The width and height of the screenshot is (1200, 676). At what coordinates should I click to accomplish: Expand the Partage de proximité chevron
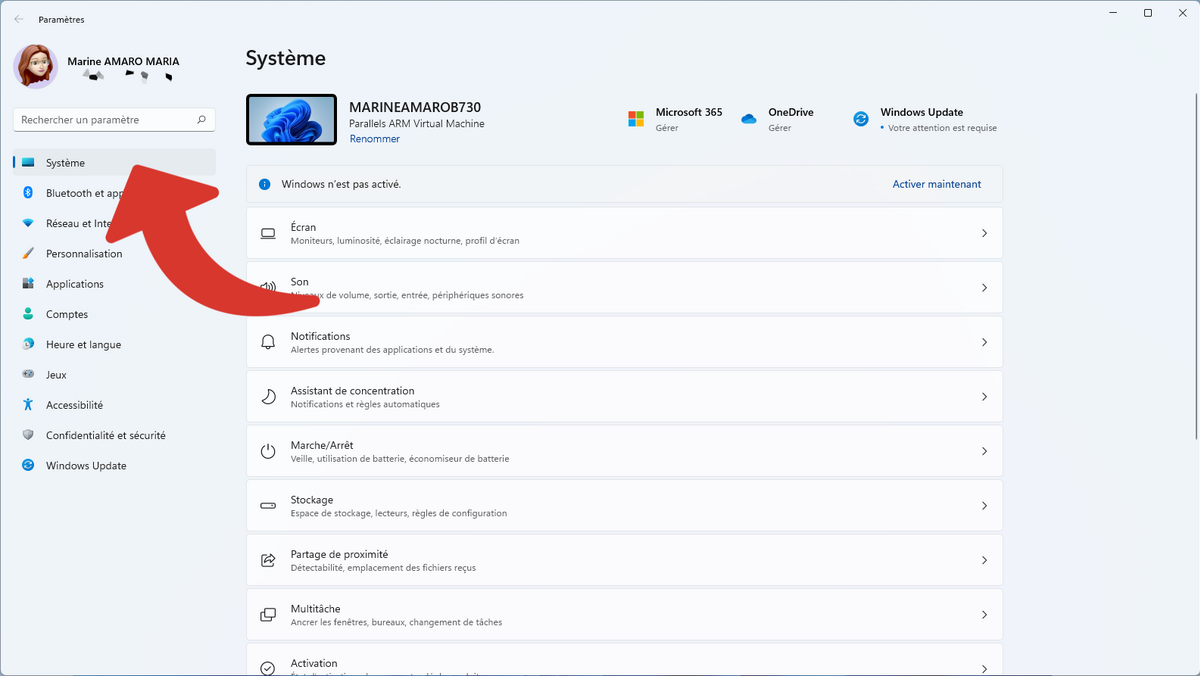pyautogui.click(x=984, y=560)
